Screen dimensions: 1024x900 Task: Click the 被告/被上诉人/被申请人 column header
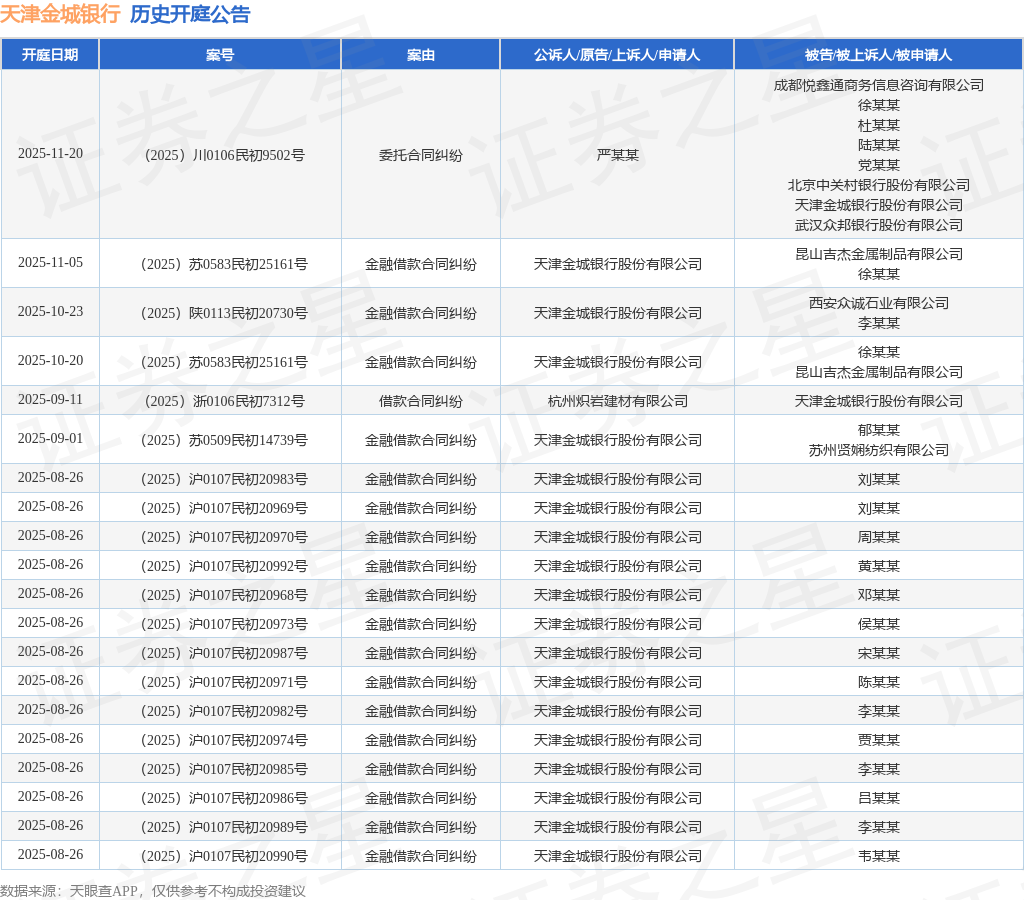point(878,55)
